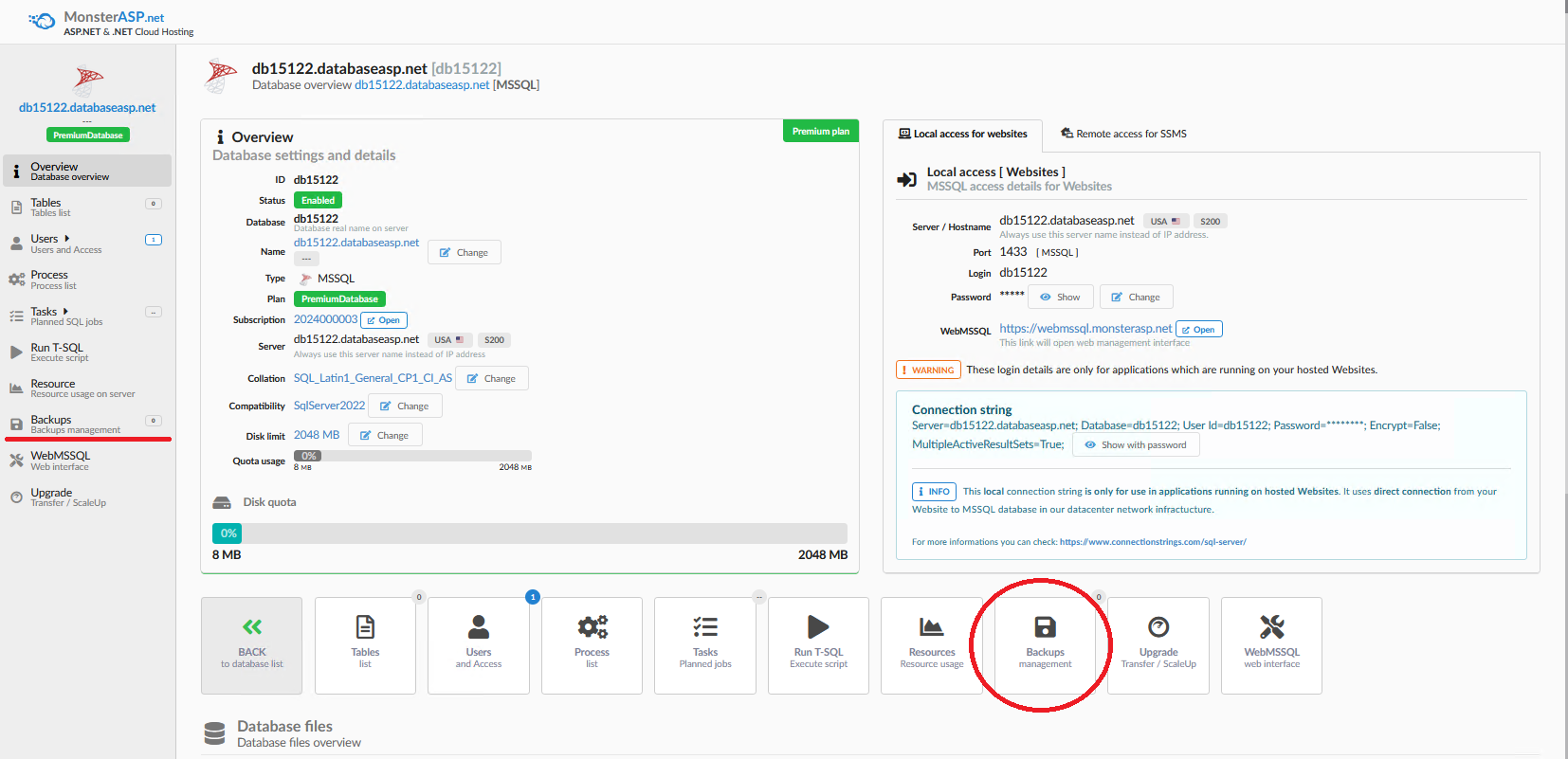Open the webmssql.monsterasp.net link
The image size is (1568, 759).
(x=1085, y=329)
